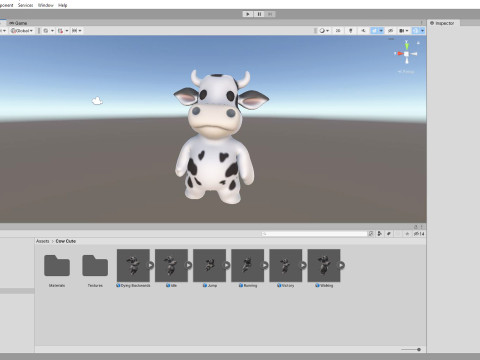Screen dimensions: 480x360
Task: Open the Help menu
Action: [x=63, y=5]
